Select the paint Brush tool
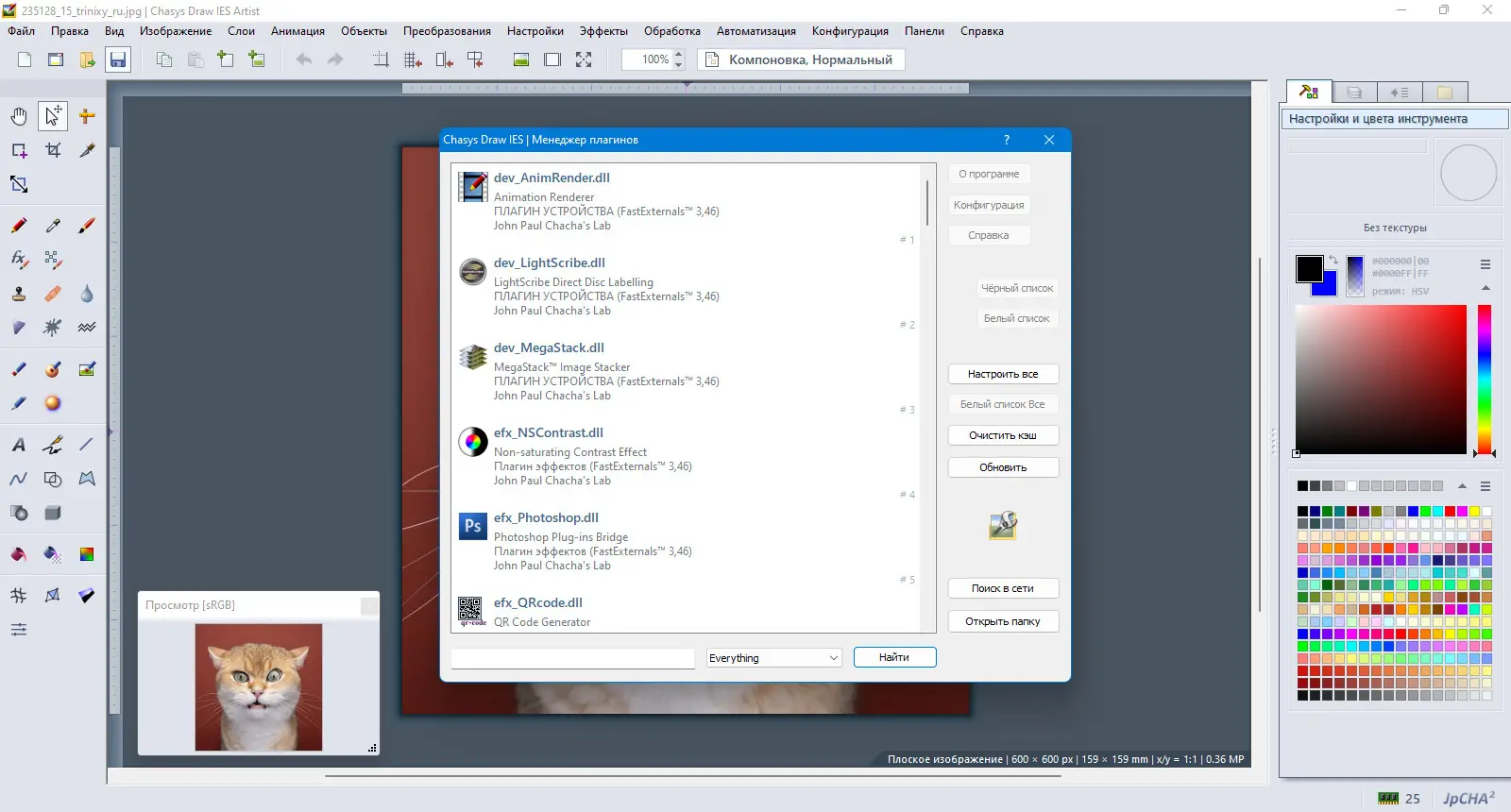The width and height of the screenshot is (1511, 812). coord(87,226)
